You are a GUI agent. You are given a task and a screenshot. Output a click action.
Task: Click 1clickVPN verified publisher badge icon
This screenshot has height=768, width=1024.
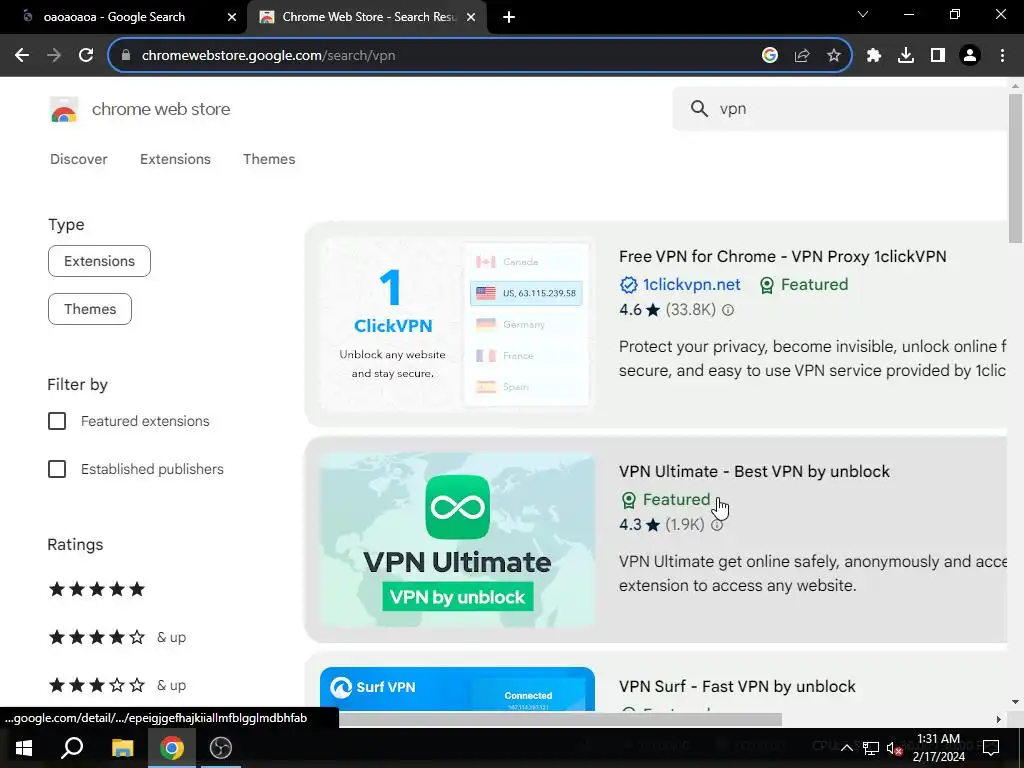tap(628, 285)
